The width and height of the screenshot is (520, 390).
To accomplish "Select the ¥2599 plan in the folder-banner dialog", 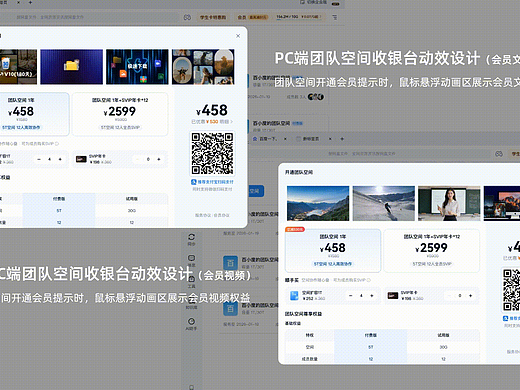I will 120,114.
